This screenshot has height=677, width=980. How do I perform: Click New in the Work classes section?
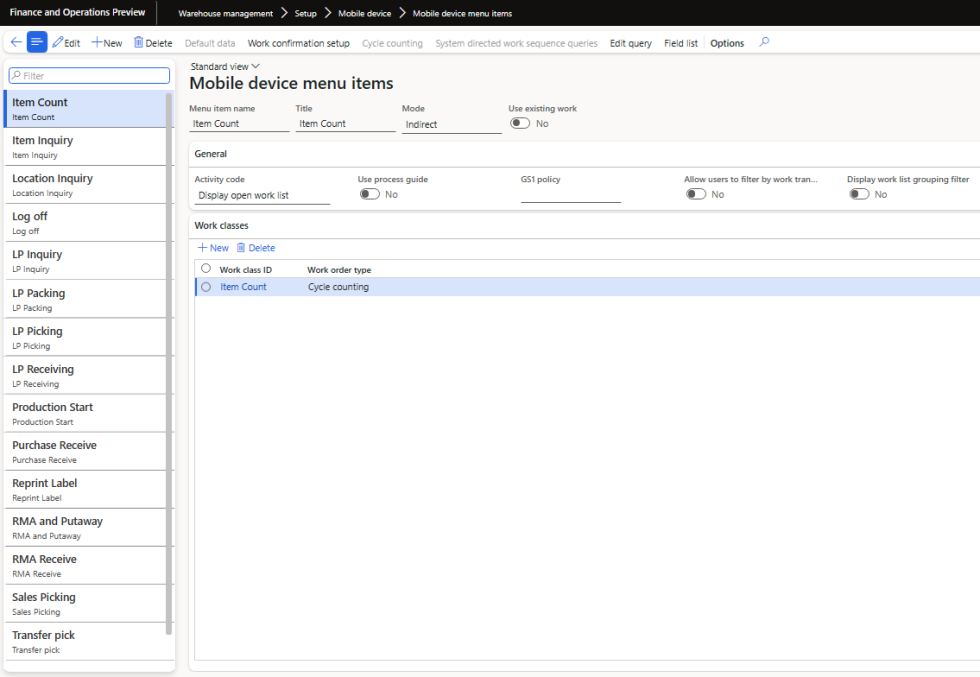[x=212, y=247]
